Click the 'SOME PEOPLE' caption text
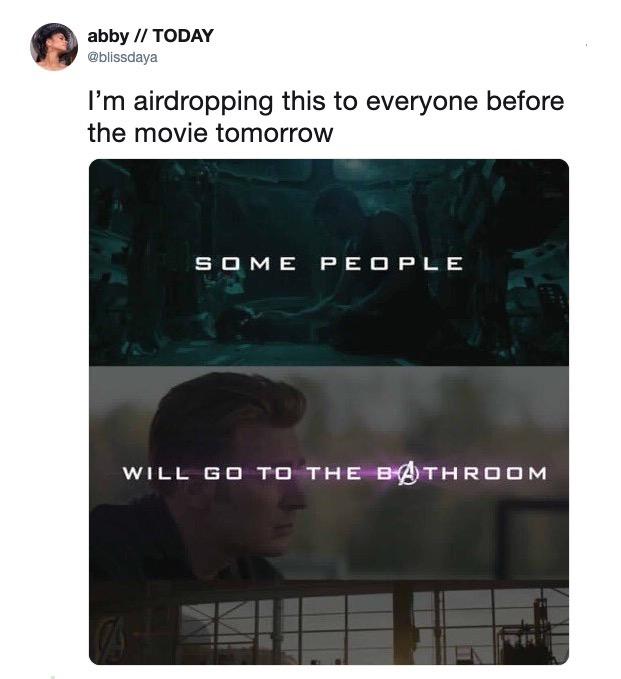 pyautogui.click(x=329, y=264)
